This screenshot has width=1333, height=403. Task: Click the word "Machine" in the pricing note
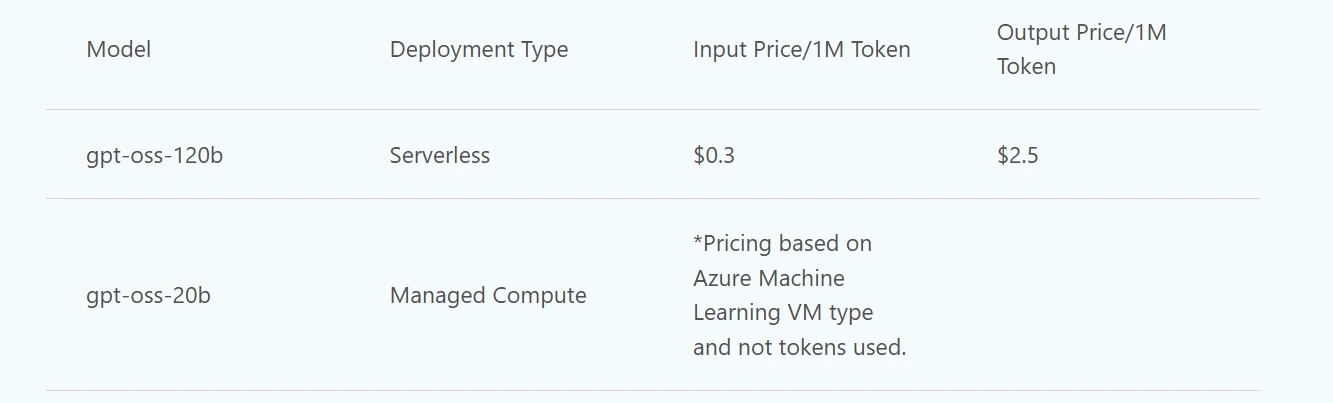point(804,278)
